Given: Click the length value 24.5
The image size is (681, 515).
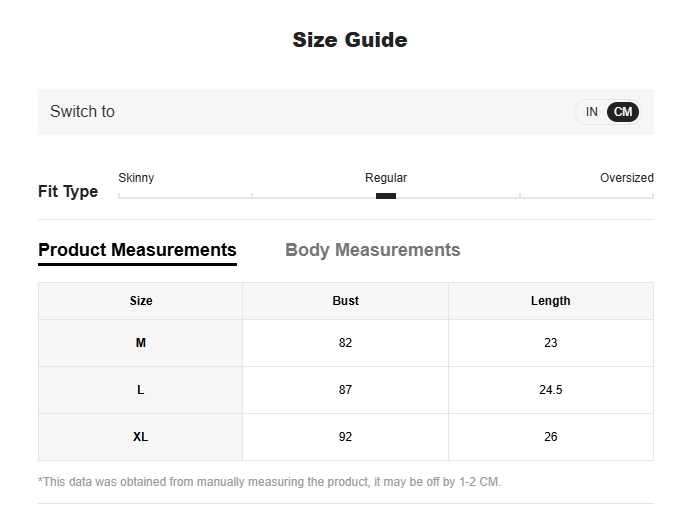Looking at the screenshot, I should pyautogui.click(x=550, y=390).
